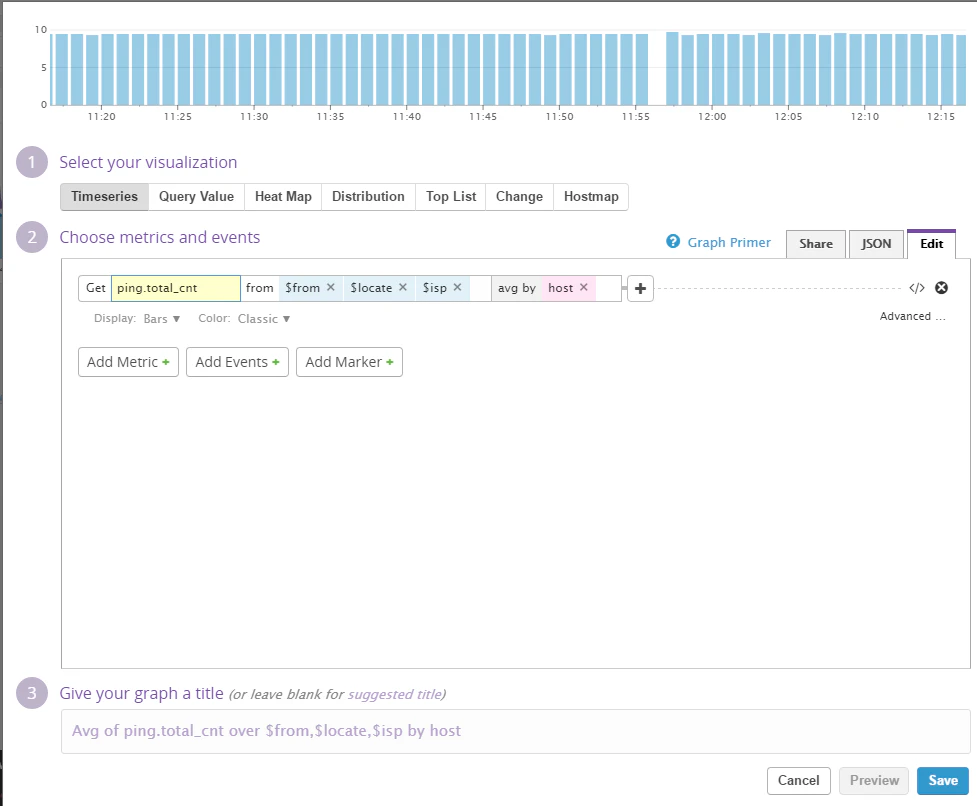The height and width of the screenshot is (806, 977).
Task: Select the Query Value visualization
Action: [x=196, y=197]
